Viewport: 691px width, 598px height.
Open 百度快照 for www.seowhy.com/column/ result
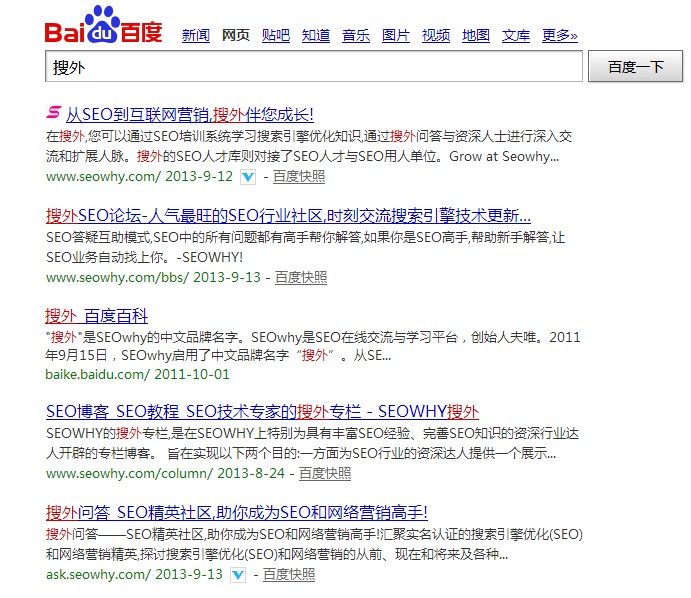(325, 474)
